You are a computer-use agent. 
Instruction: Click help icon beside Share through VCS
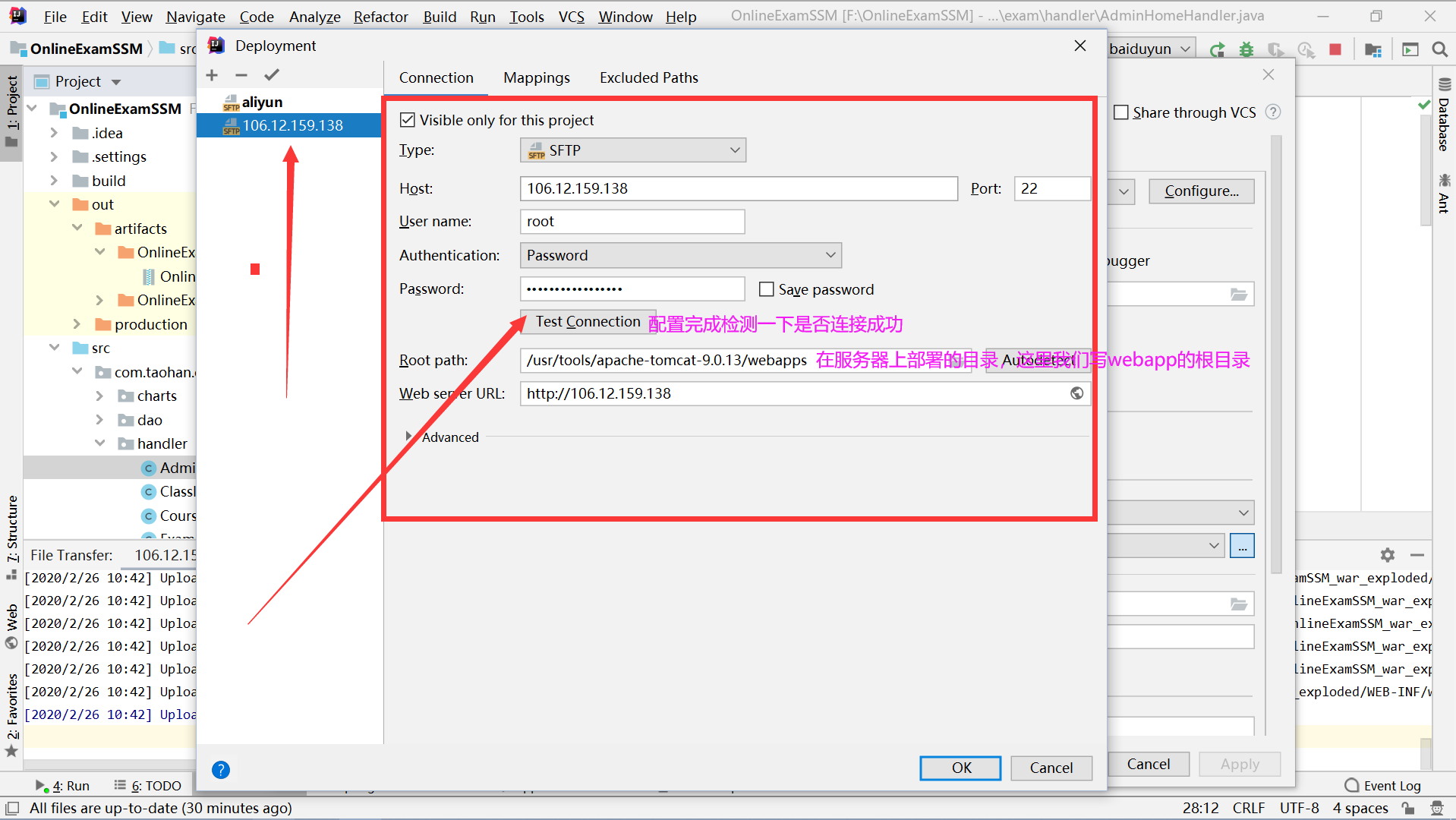click(x=1273, y=112)
